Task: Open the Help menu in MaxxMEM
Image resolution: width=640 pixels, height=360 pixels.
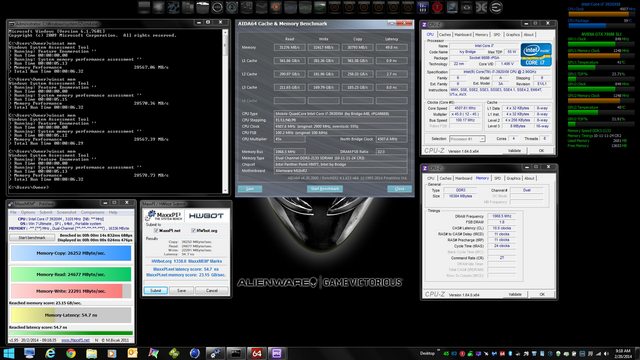Action: [113, 212]
